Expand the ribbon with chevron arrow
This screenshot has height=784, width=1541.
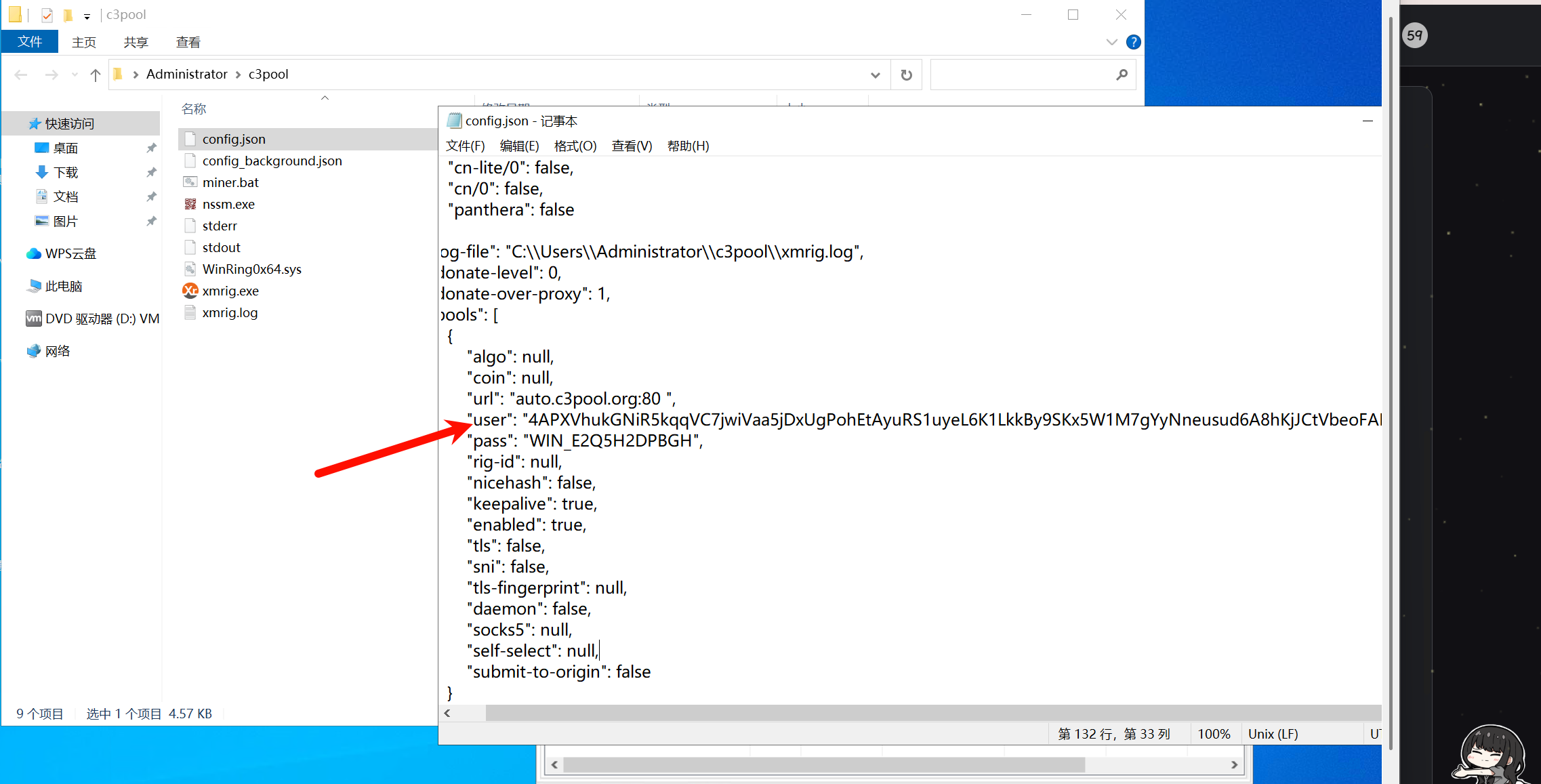(1111, 42)
